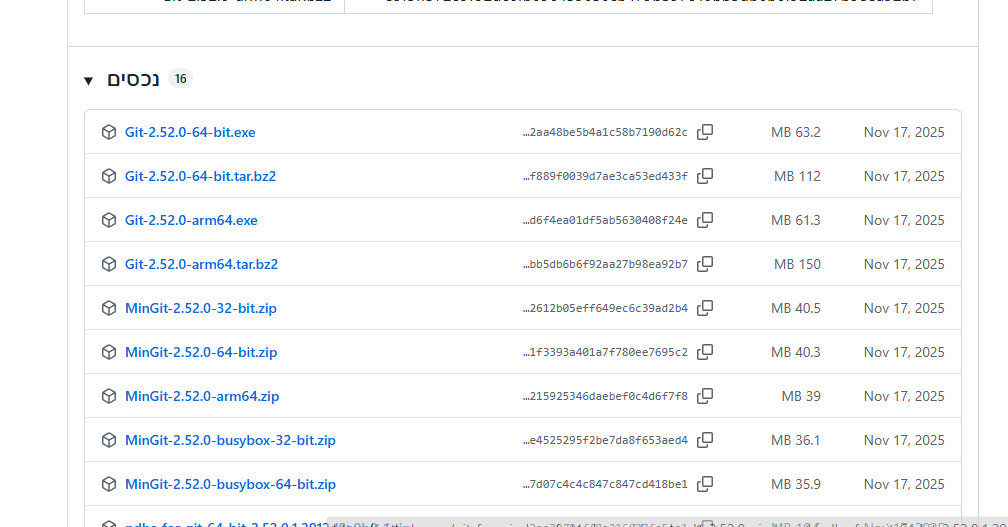Viewport: 1008px width, 527px height.
Task: Click MinGit-2.52.0-64-bit.zip link
Action: (x=201, y=352)
